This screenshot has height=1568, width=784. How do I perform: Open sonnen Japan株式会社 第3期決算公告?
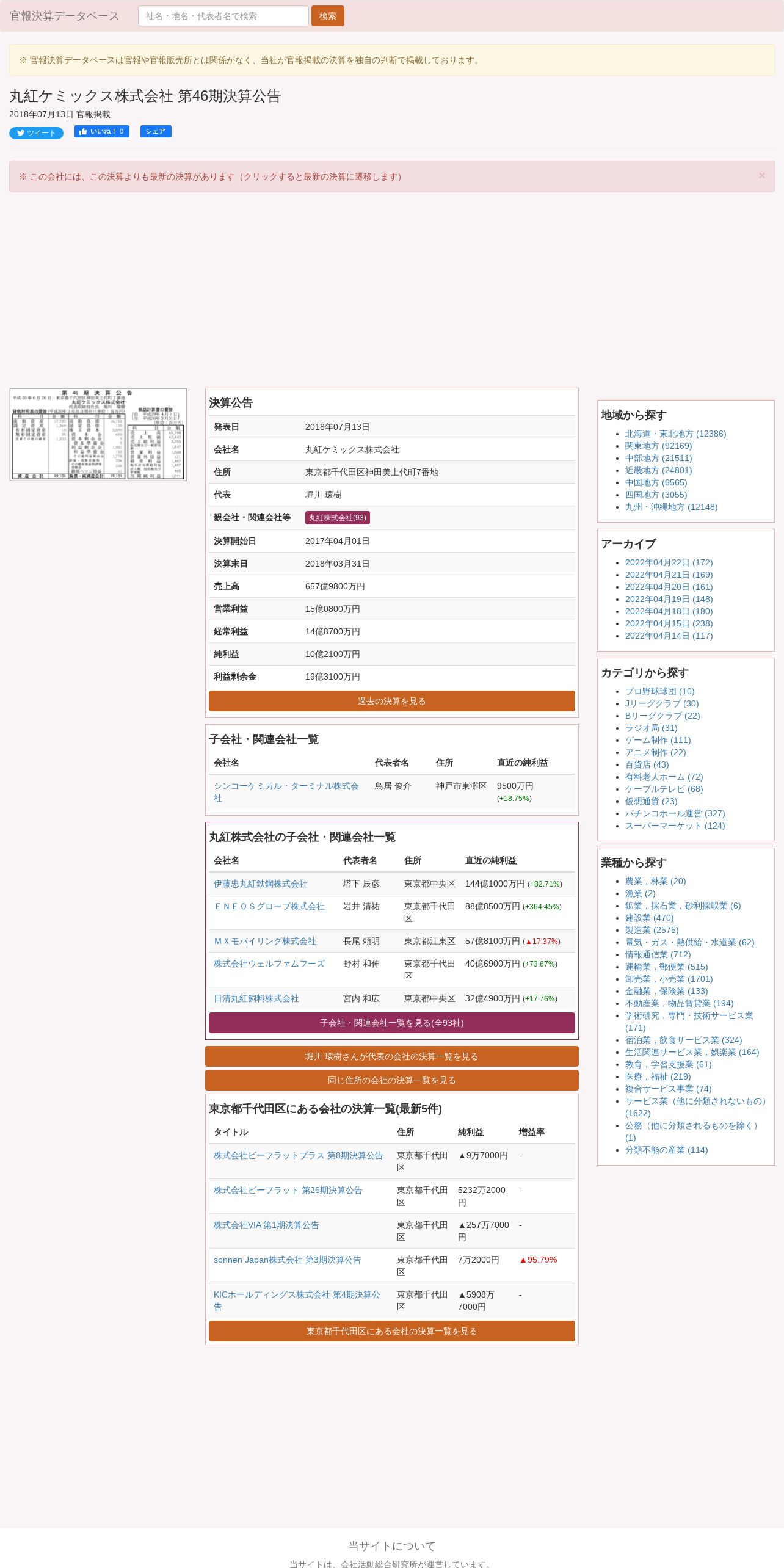click(x=287, y=1260)
